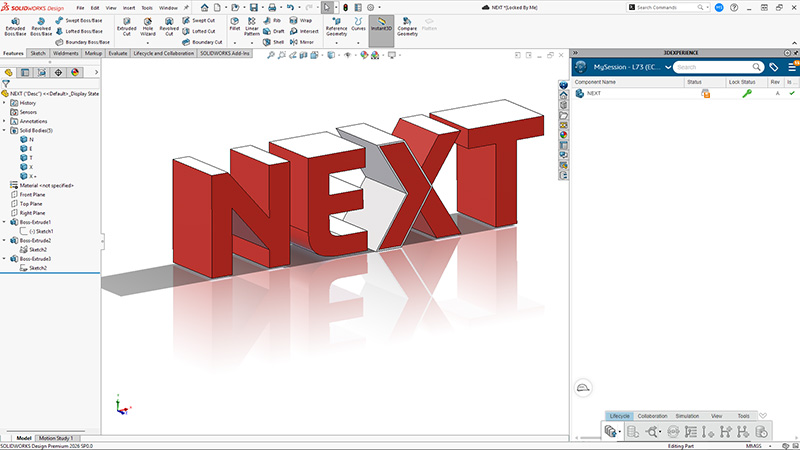Image resolution: width=800 pixels, height=450 pixels.
Task: Expand the History tree node
Action: pyautogui.click(x=4, y=103)
